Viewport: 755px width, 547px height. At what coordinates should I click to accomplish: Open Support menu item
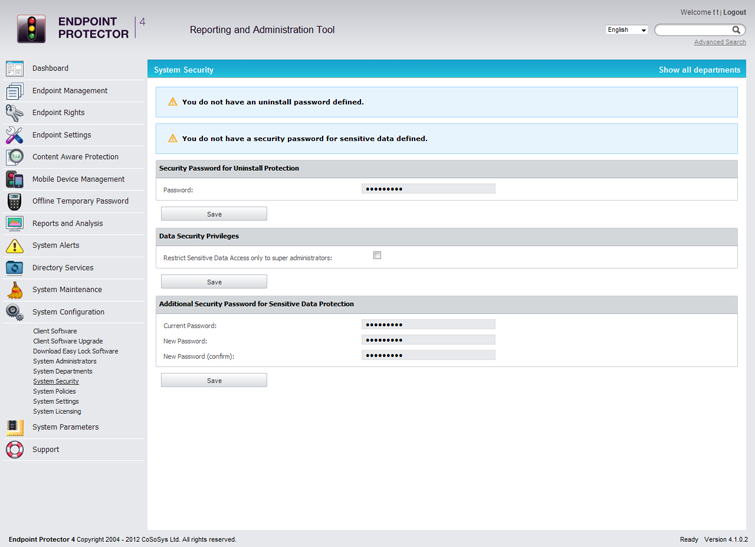pyautogui.click(x=46, y=449)
